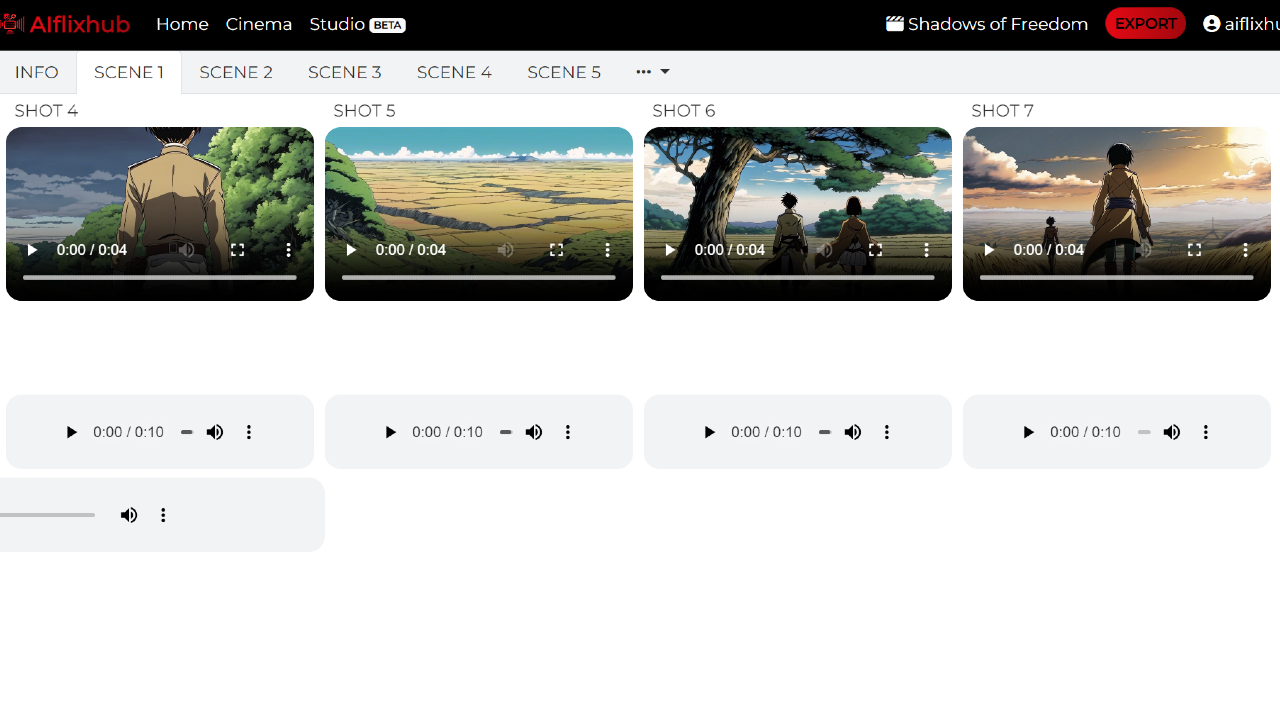Image resolution: width=1280 pixels, height=720 pixels.
Task: Open more options on Shot 6 video
Action: pyautogui.click(x=927, y=250)
